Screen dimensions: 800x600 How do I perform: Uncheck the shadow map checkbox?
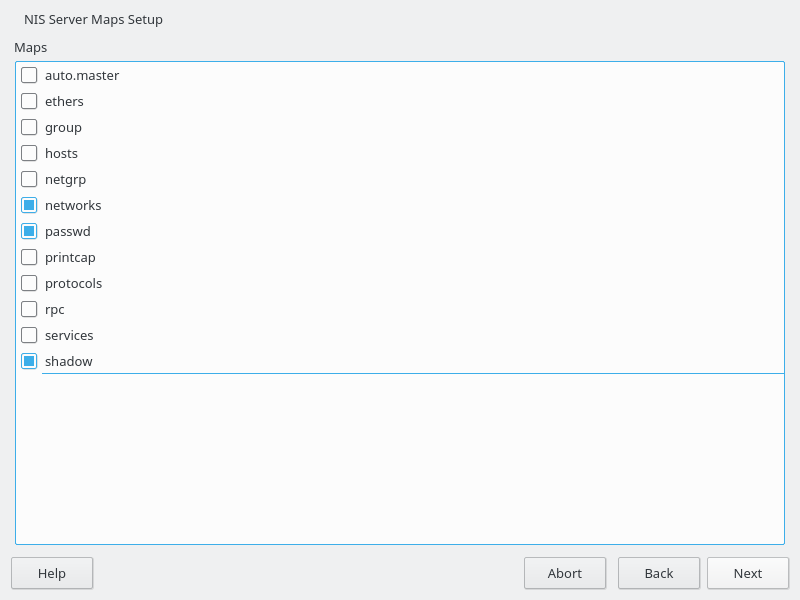[29, 361]
